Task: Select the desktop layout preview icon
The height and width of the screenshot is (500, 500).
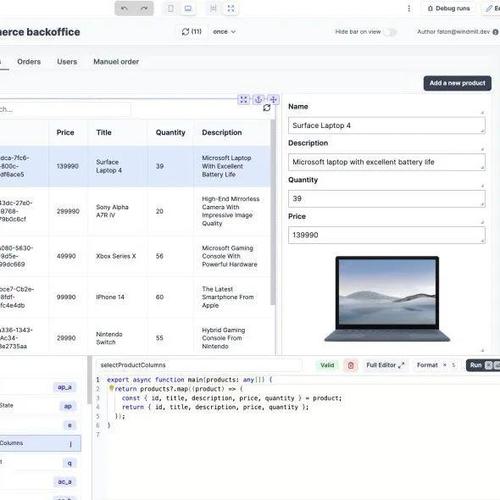Action: click(188, 9)
